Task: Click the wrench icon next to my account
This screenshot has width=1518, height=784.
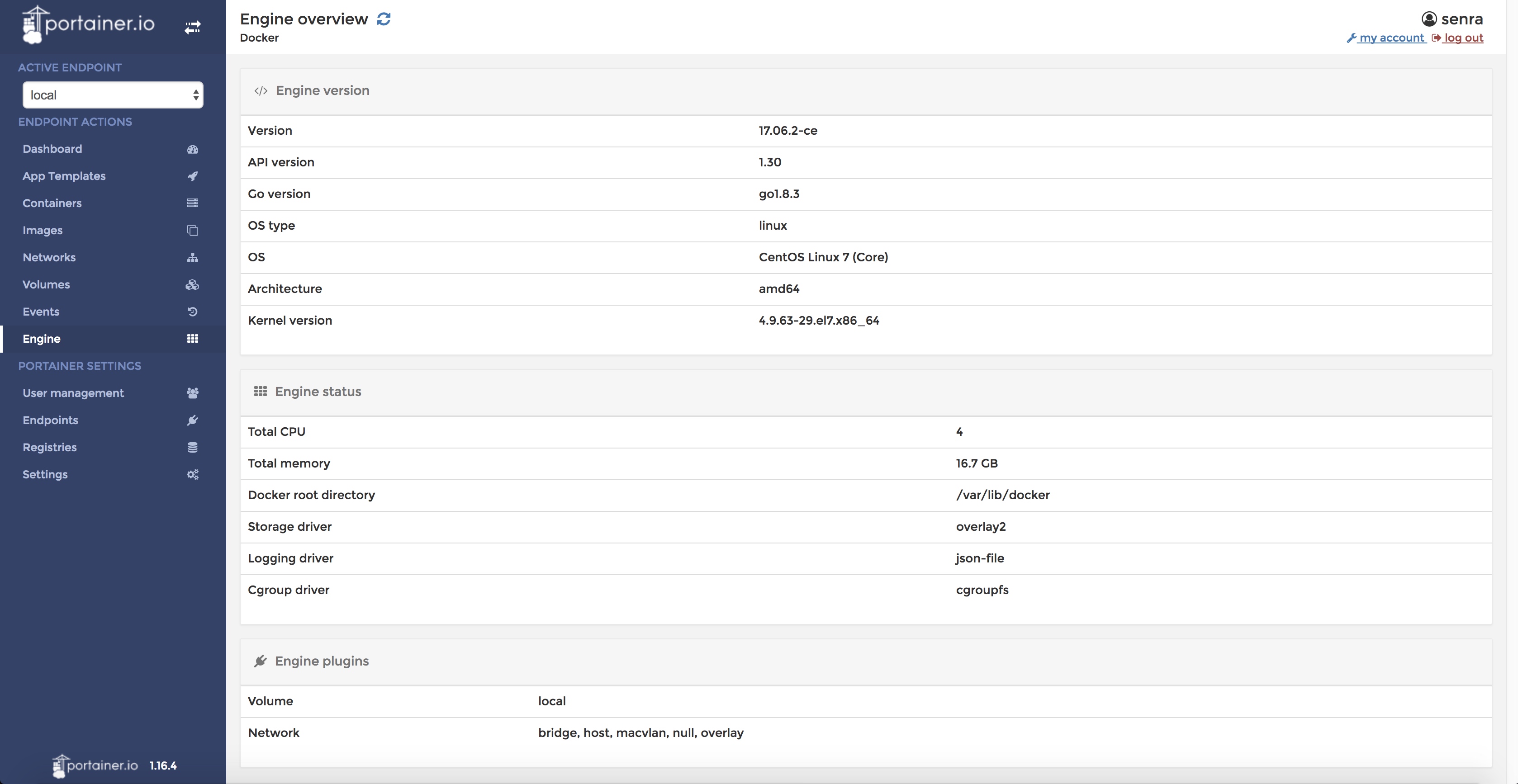Action: (1351, 38)
